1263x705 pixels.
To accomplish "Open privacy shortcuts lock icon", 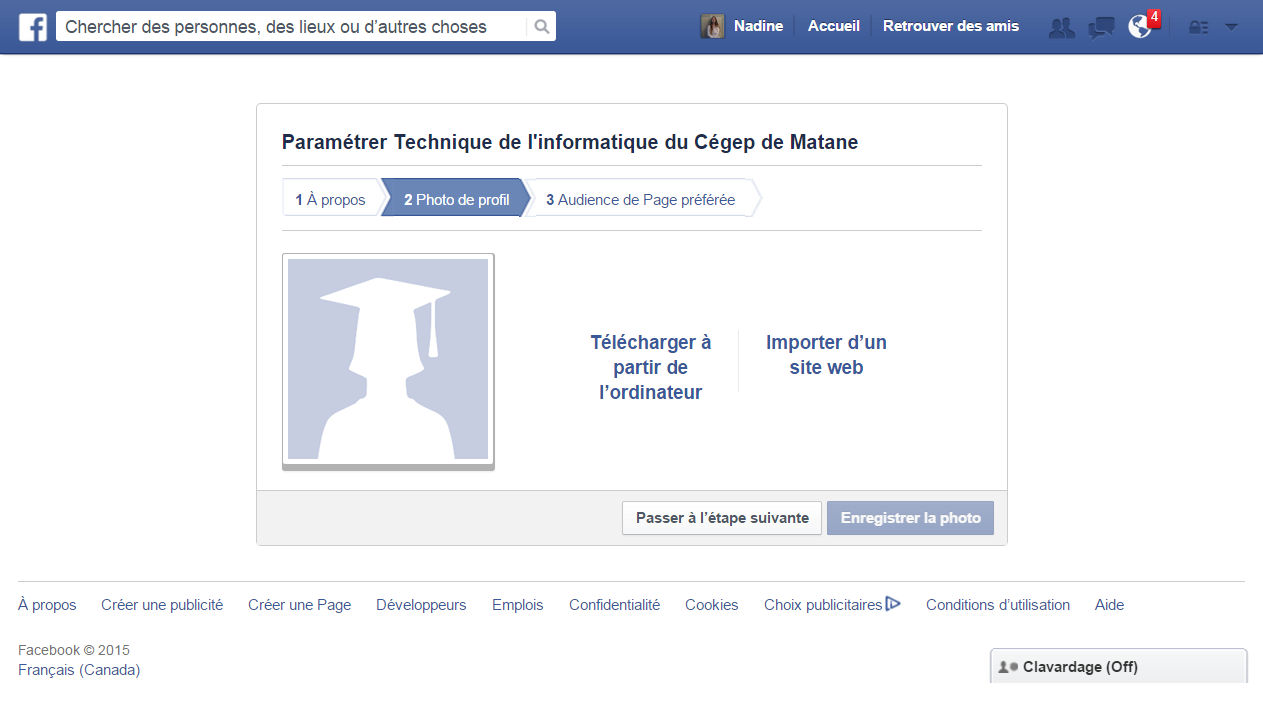I will click(x=1198, y=28).
